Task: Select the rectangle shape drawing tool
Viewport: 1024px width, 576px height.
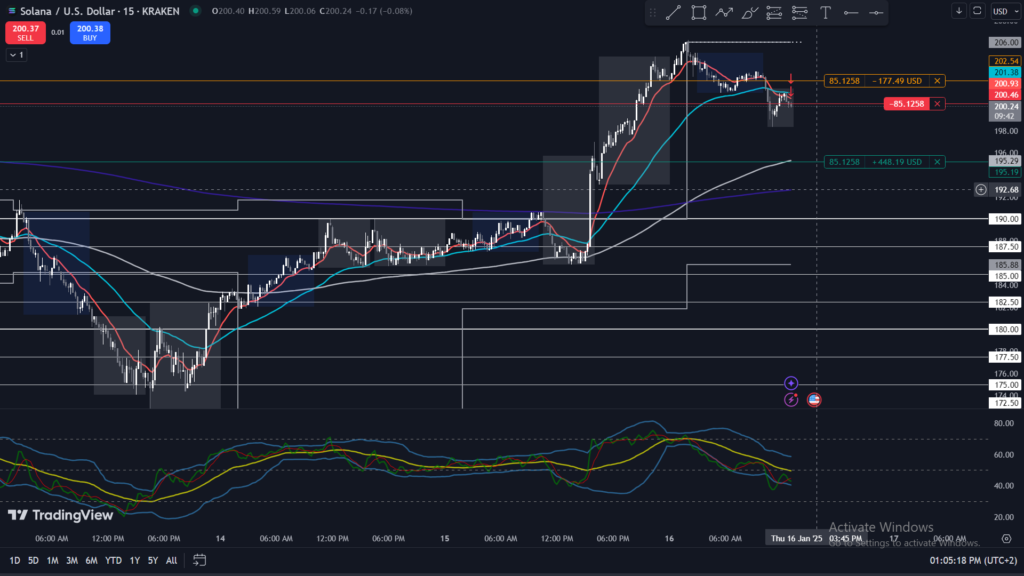Action: pos(698,12)
